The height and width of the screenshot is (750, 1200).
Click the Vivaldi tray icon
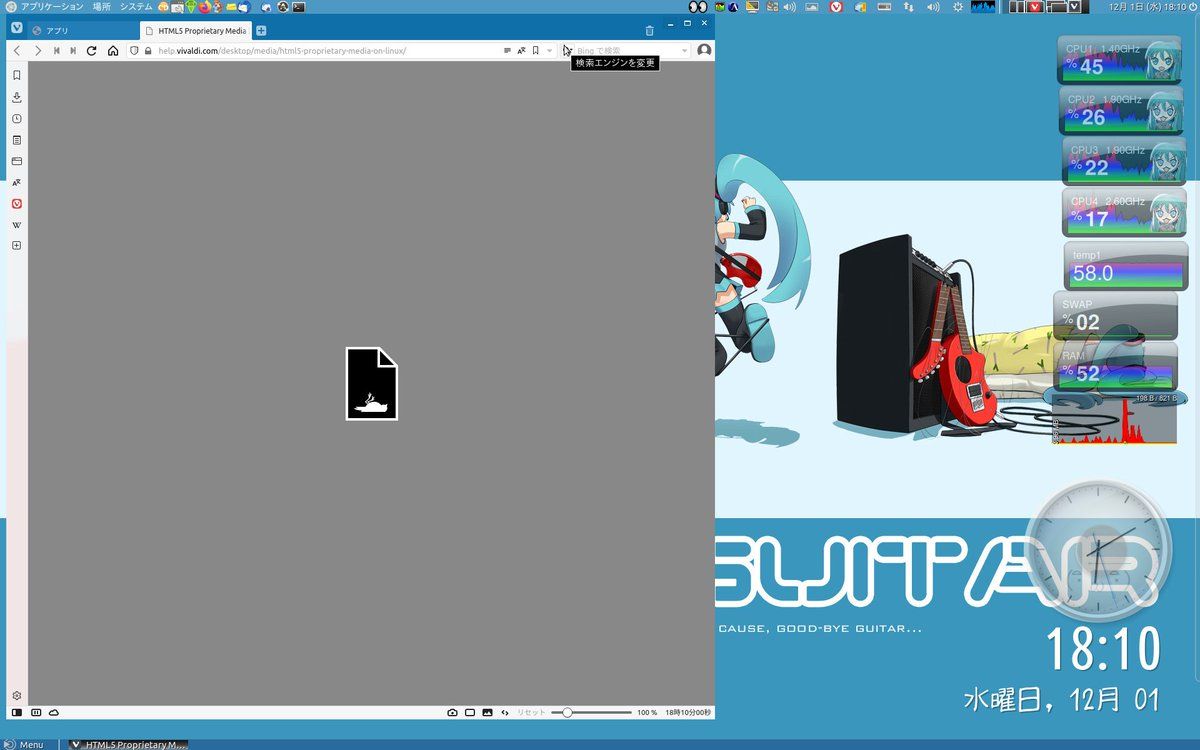point(836,7)
